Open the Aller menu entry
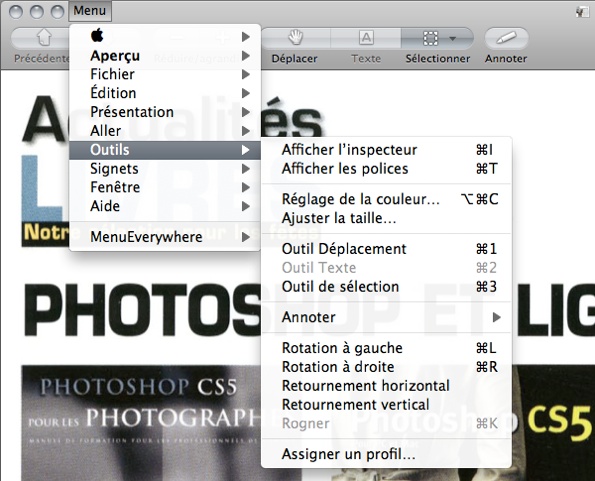 coord(165,131)
